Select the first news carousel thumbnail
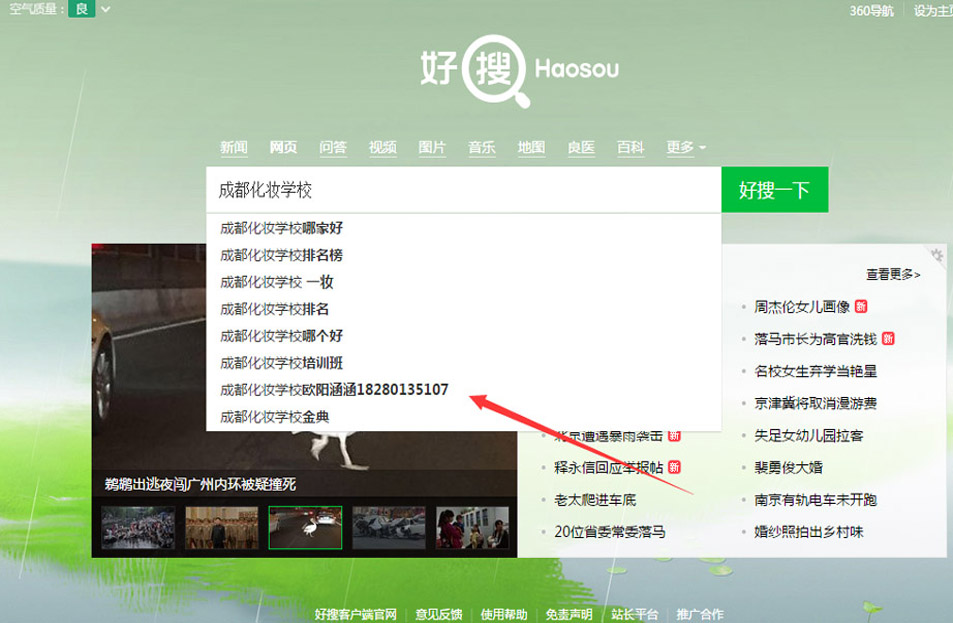 tap(137, 527)
